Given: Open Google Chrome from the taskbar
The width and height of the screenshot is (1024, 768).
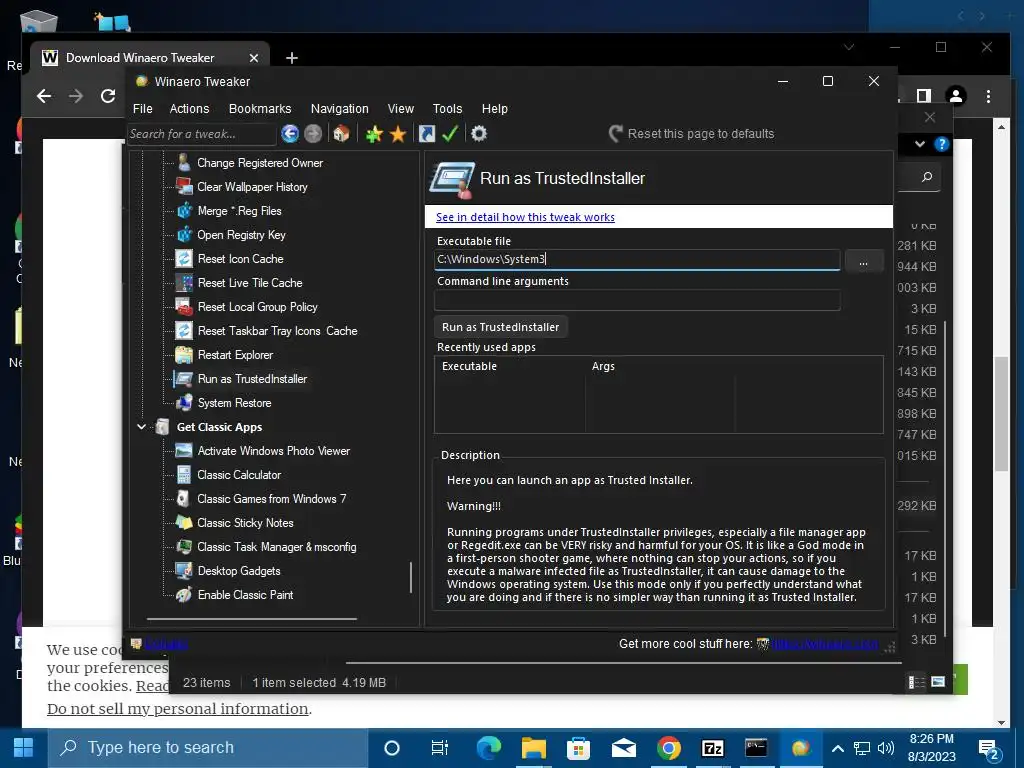Looking at the screenshot, I should (x=668, y=748).
